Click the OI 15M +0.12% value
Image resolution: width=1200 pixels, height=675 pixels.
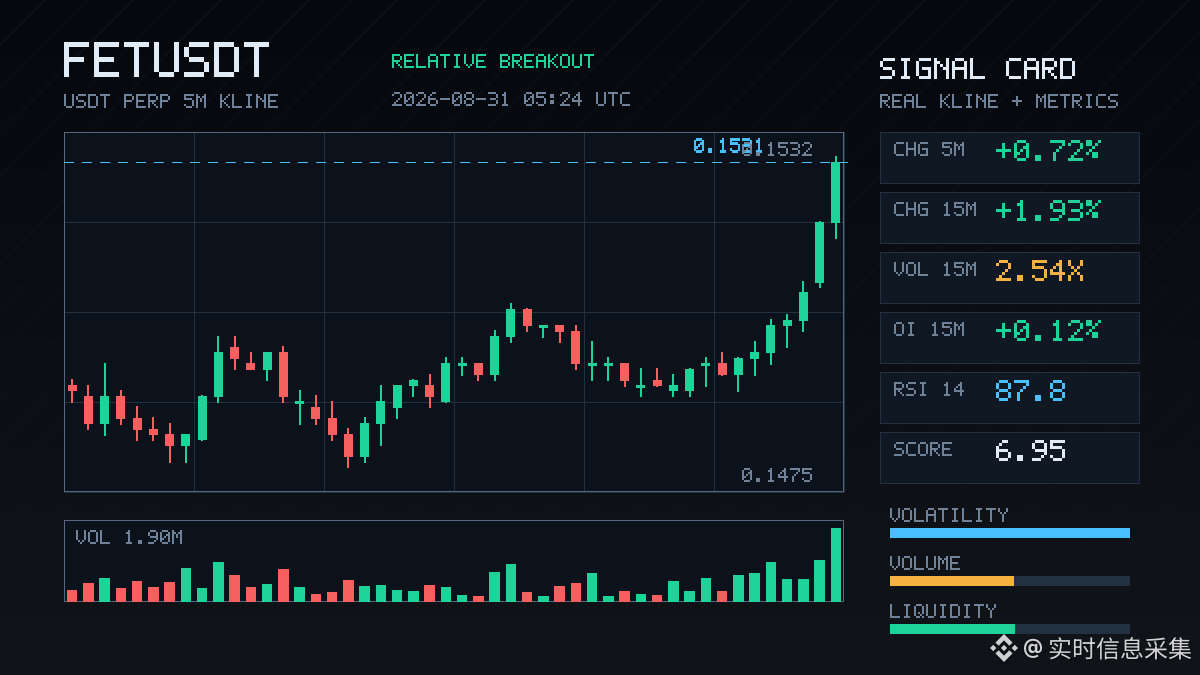1047,330
